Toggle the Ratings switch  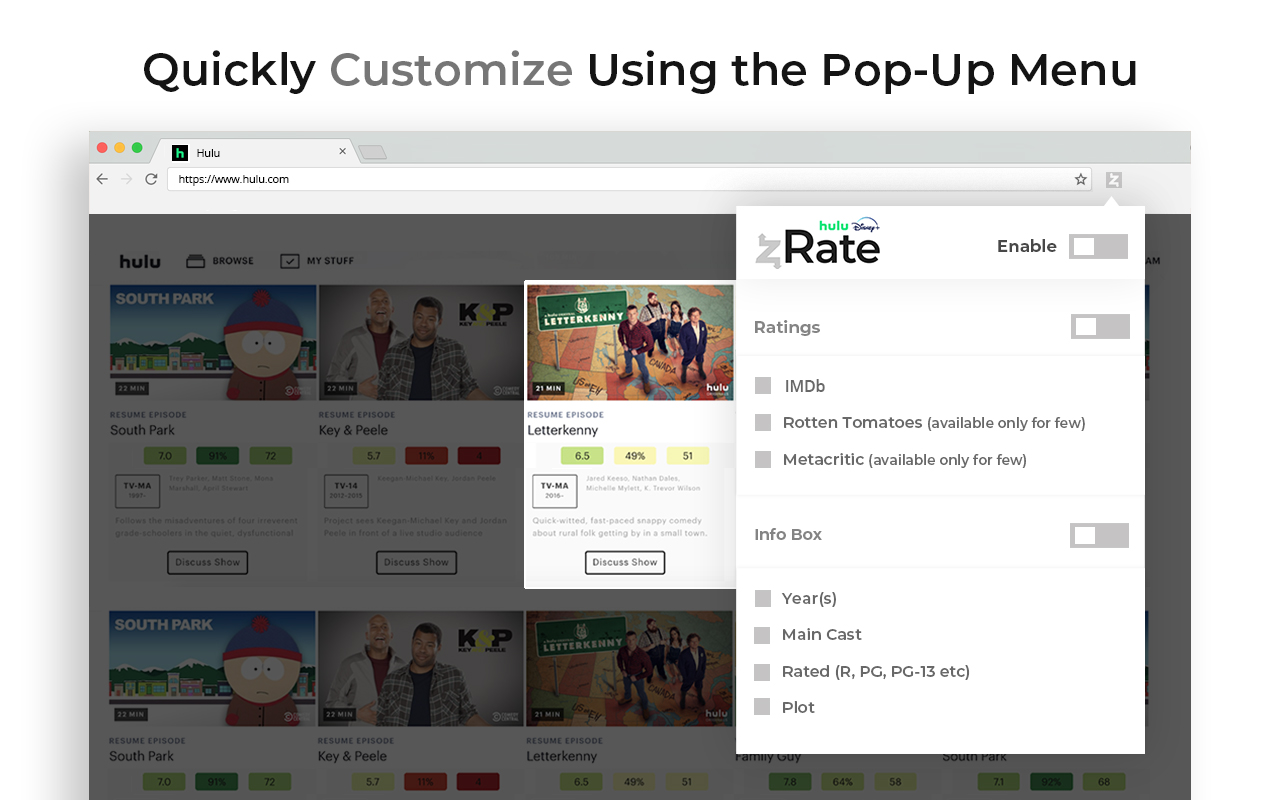1100,326
